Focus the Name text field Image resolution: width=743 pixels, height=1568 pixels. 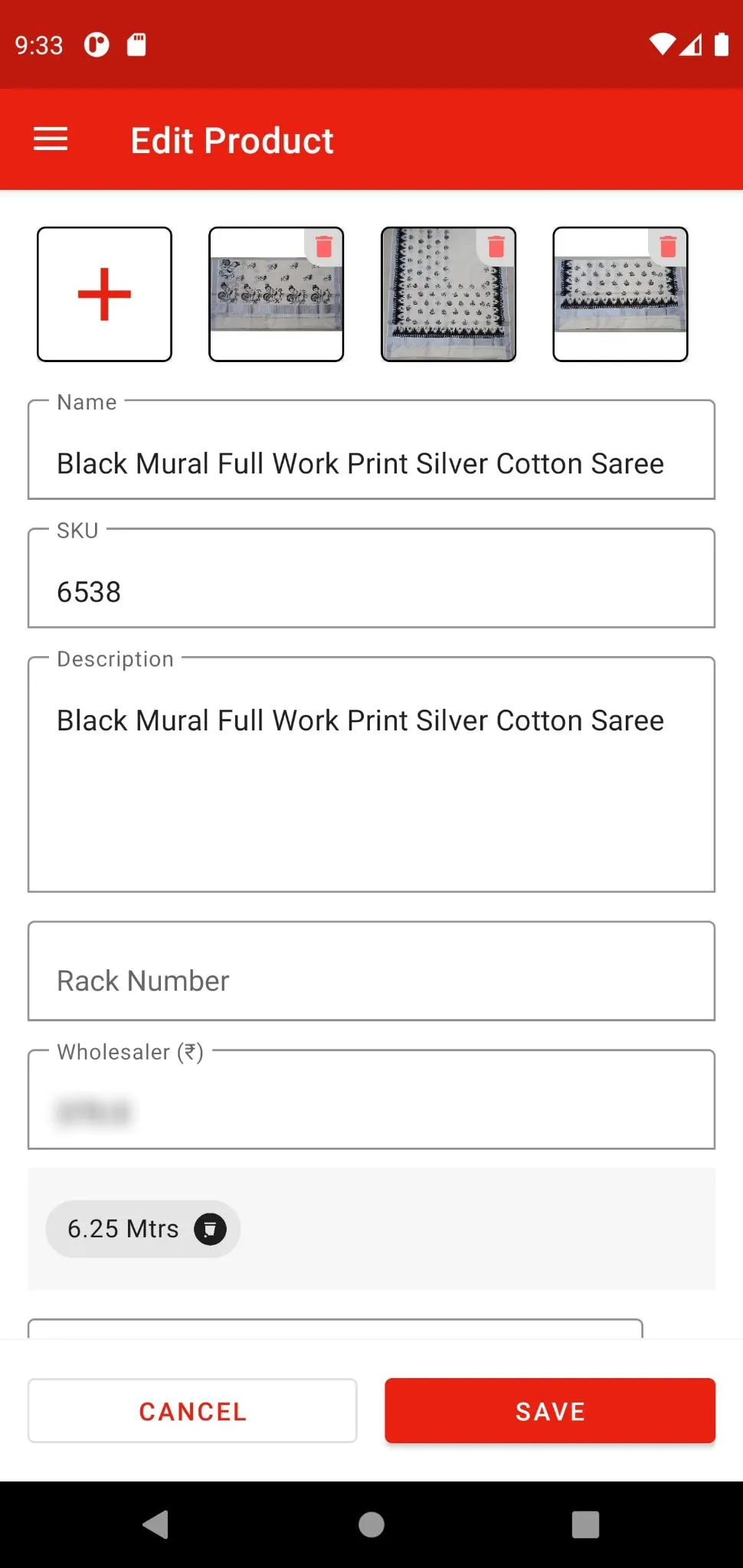pyautogui.click(x=371, y=463)
